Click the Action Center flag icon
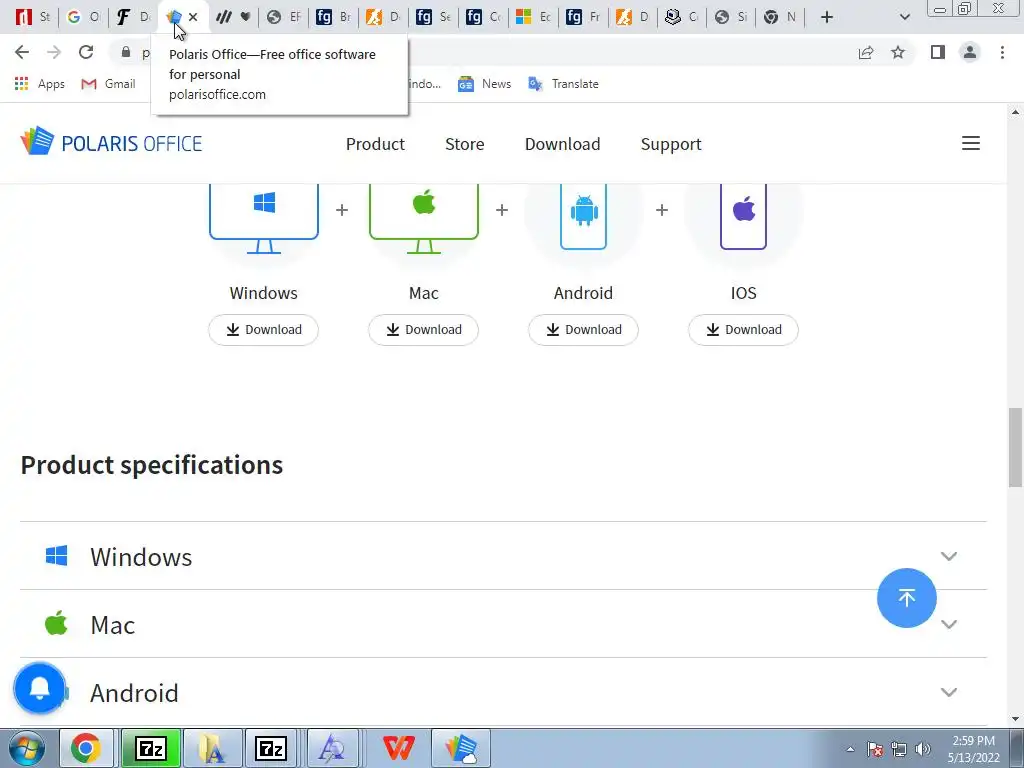 (875, 749)
